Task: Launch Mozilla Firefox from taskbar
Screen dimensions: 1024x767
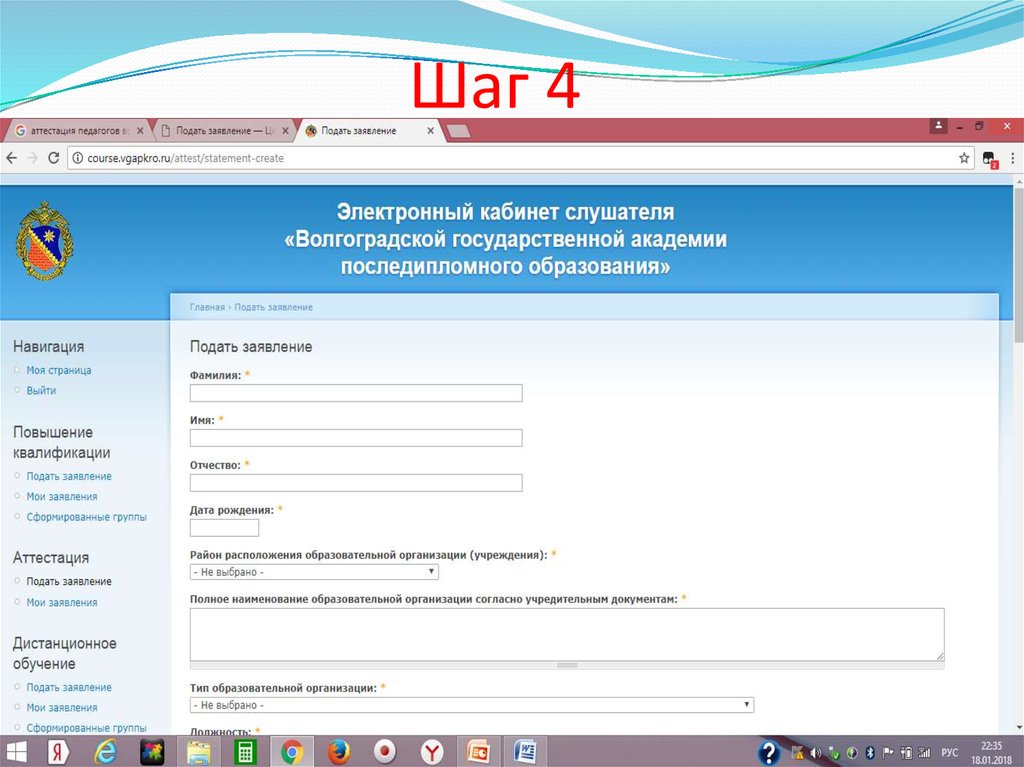Action: (337, 750)
